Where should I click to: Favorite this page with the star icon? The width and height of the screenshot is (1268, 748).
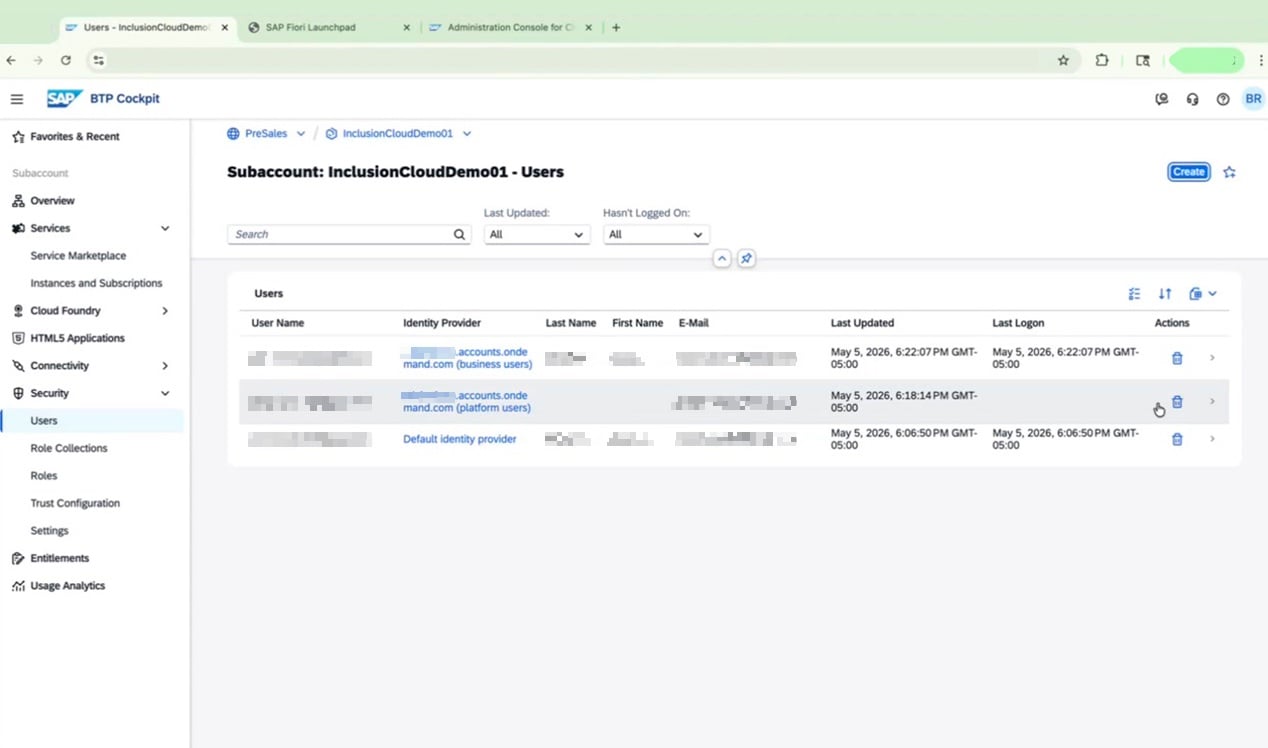click(1229, 172)
